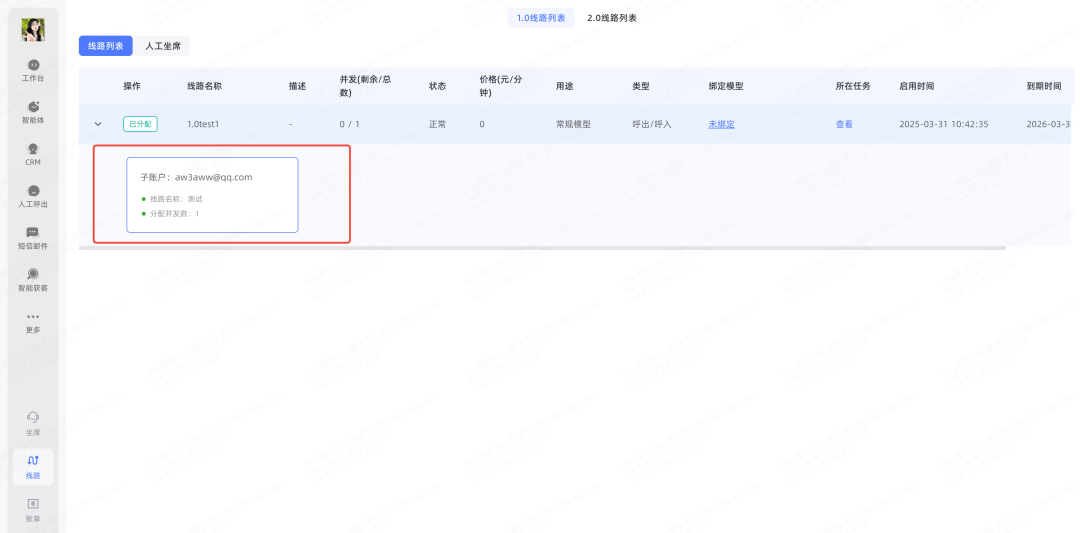Click the 已分配 status tag
Image resolution: width=1080 pixels, height=533 pixels.
(x=140, y=124)
